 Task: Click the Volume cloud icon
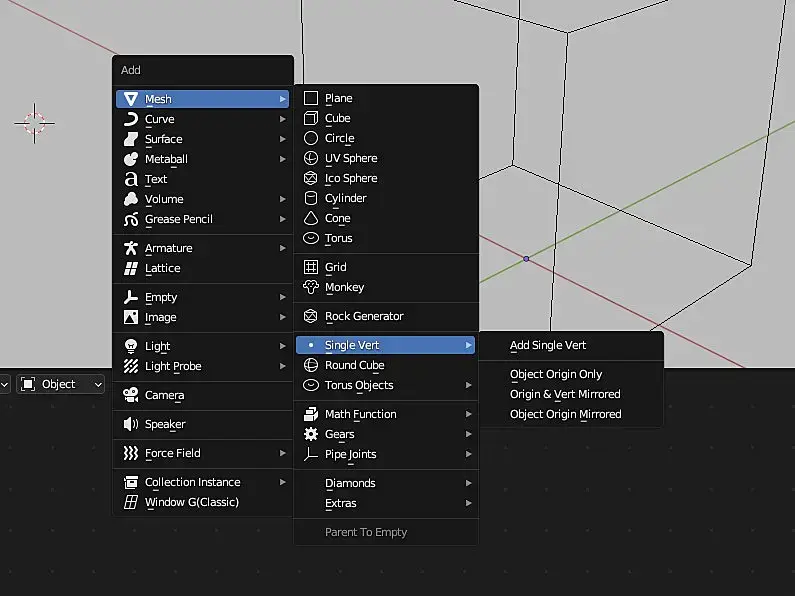click(131, 199)
